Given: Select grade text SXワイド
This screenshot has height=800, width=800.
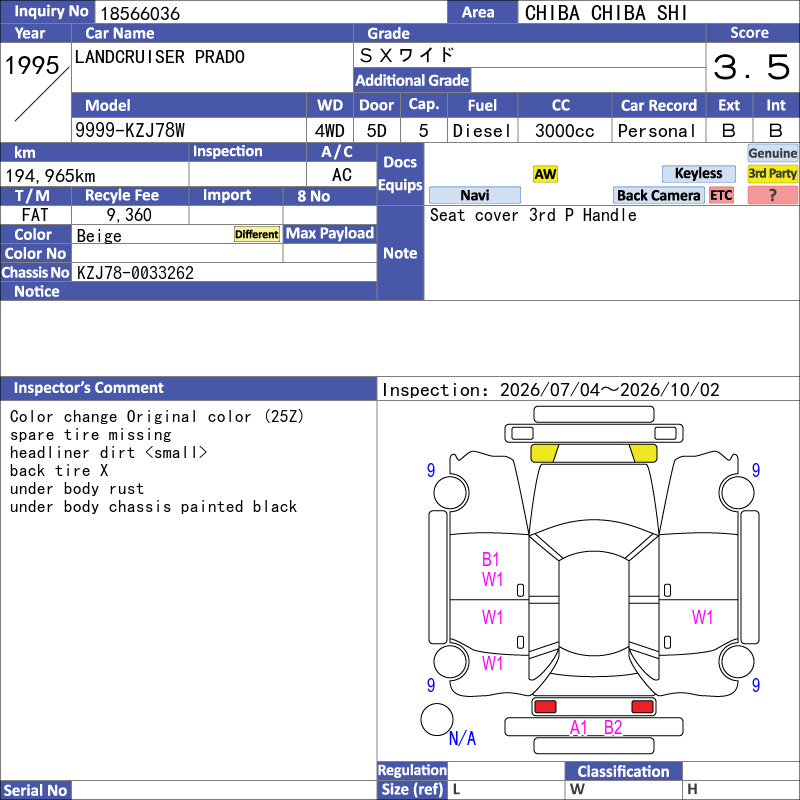Looking at the screenshot, I should point(407,55).
